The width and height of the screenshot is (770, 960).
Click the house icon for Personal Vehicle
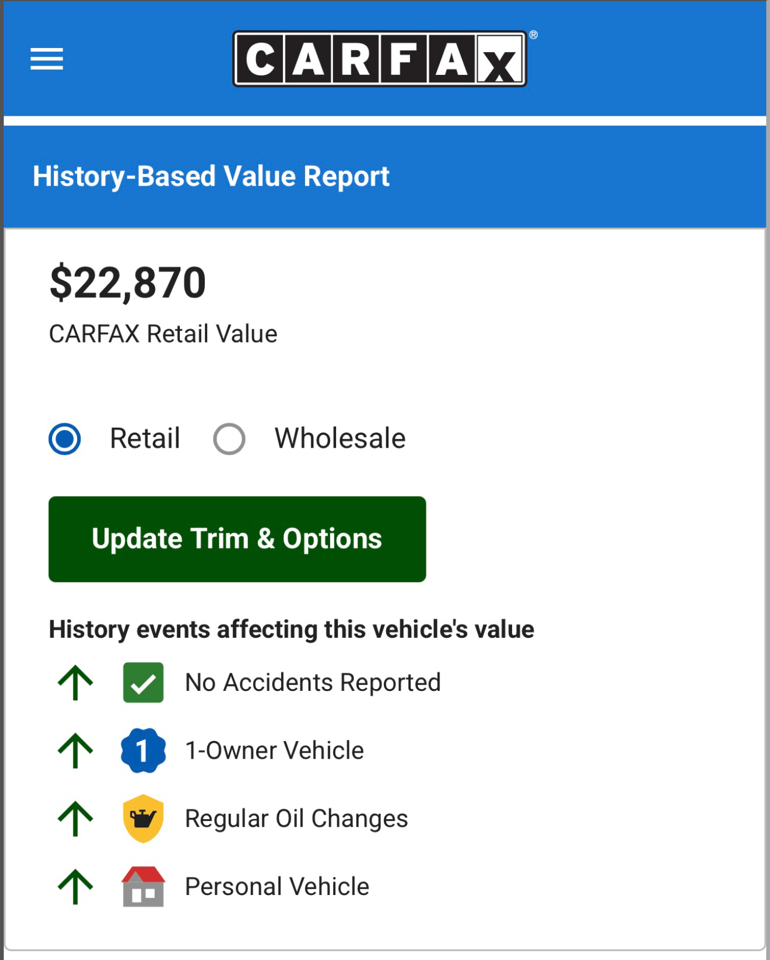pos(143,887)
